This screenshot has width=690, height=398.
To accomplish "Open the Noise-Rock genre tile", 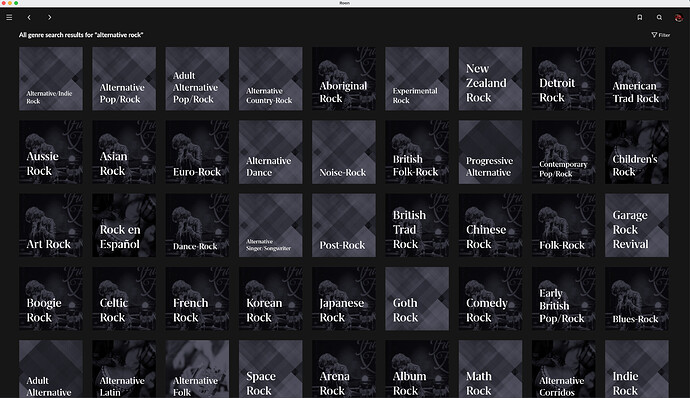I will click(344, 152).
